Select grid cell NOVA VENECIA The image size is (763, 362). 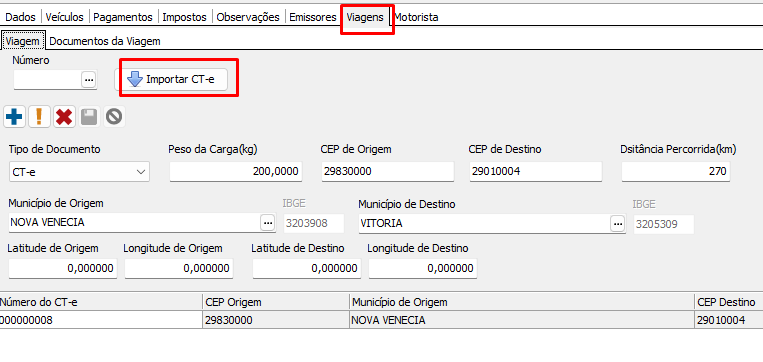click(522, 320)
